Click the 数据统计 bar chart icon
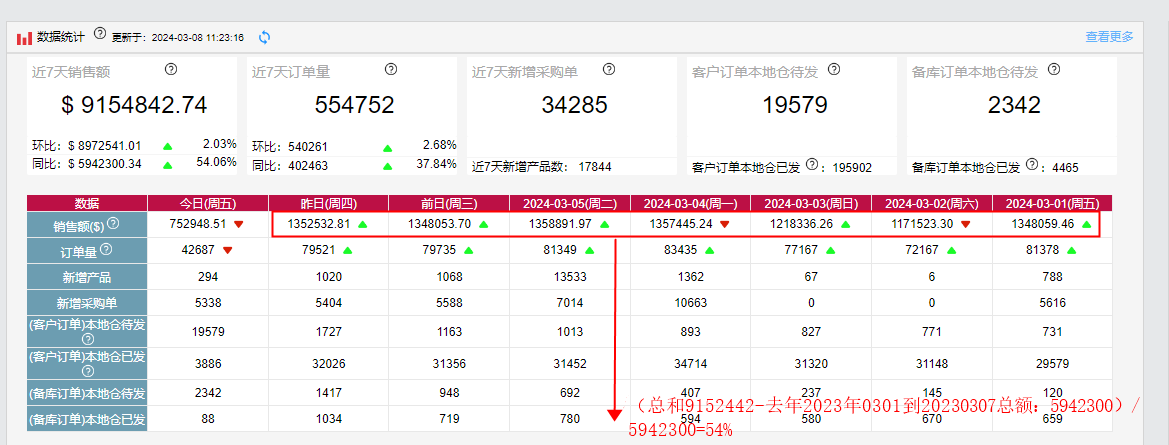The width and height of the screenshot is (1169, 445). [x=25, y=37]
